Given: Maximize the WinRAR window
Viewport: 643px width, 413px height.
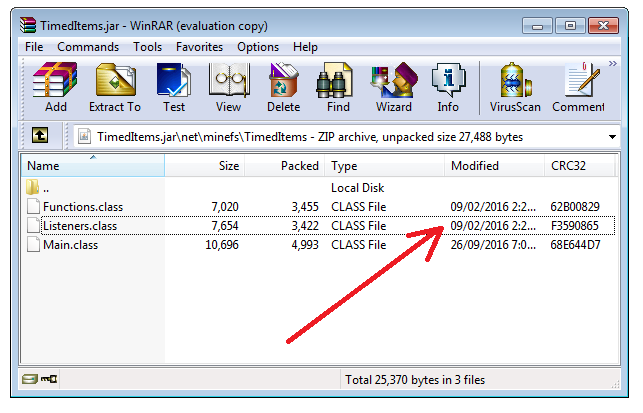Looking at the screenshot, I should click(x=570, y=26).
